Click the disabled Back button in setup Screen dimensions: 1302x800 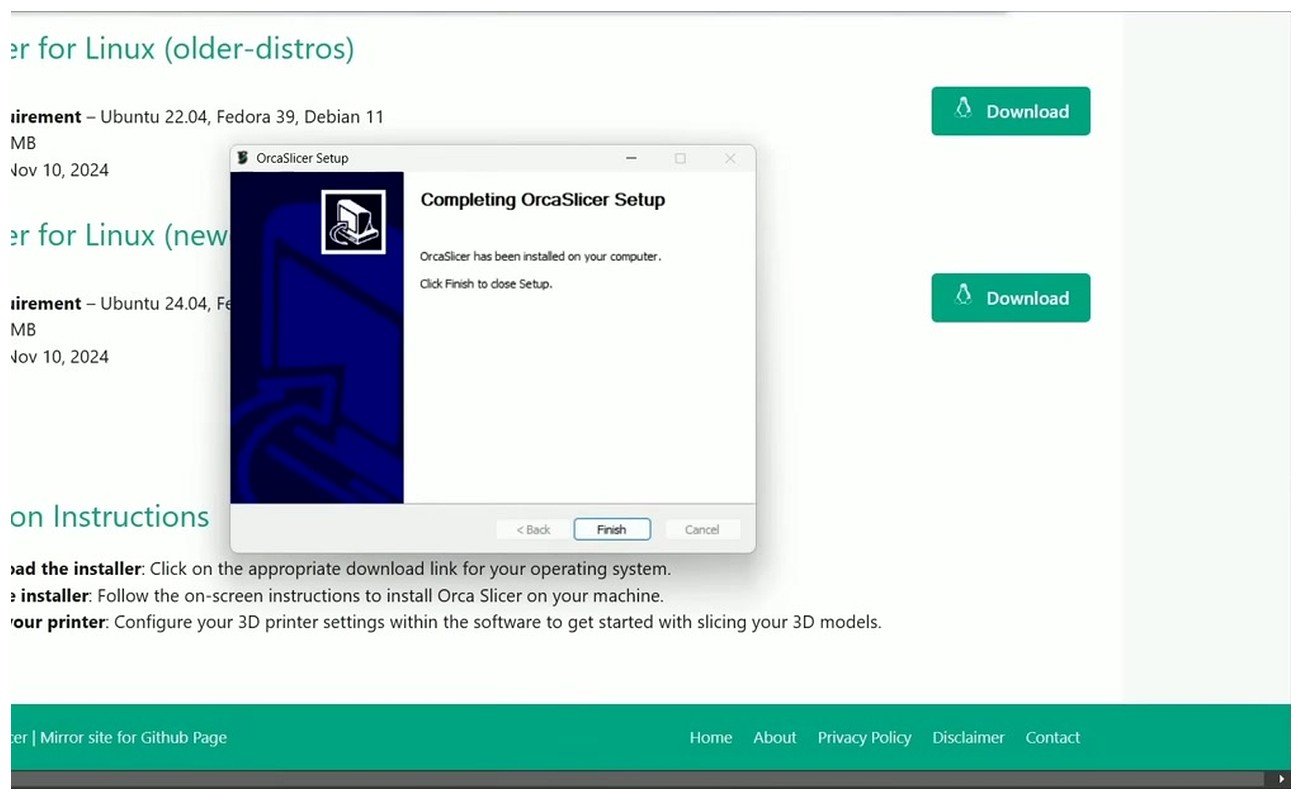tap(533, 529)
